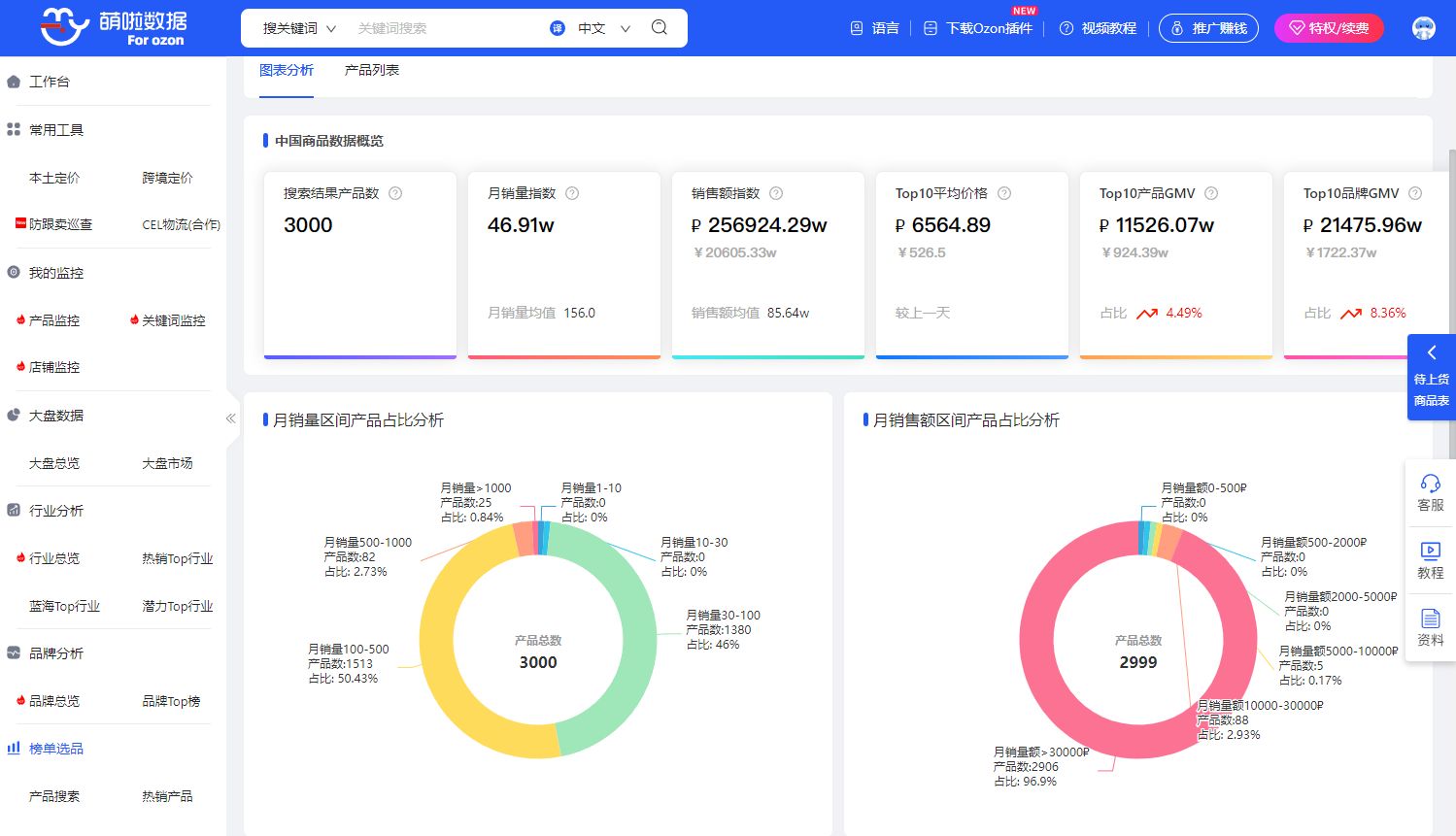Image resolution: width=1456 pixels, height=836 pixels.
Task: Expand the 待上货商品表 side panel
Action: pyautogui.click(x=1432, y=377)
